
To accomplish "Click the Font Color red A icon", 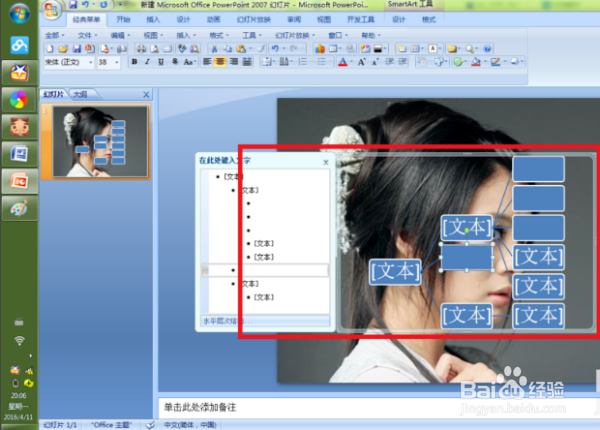I will tap(343, 62).
